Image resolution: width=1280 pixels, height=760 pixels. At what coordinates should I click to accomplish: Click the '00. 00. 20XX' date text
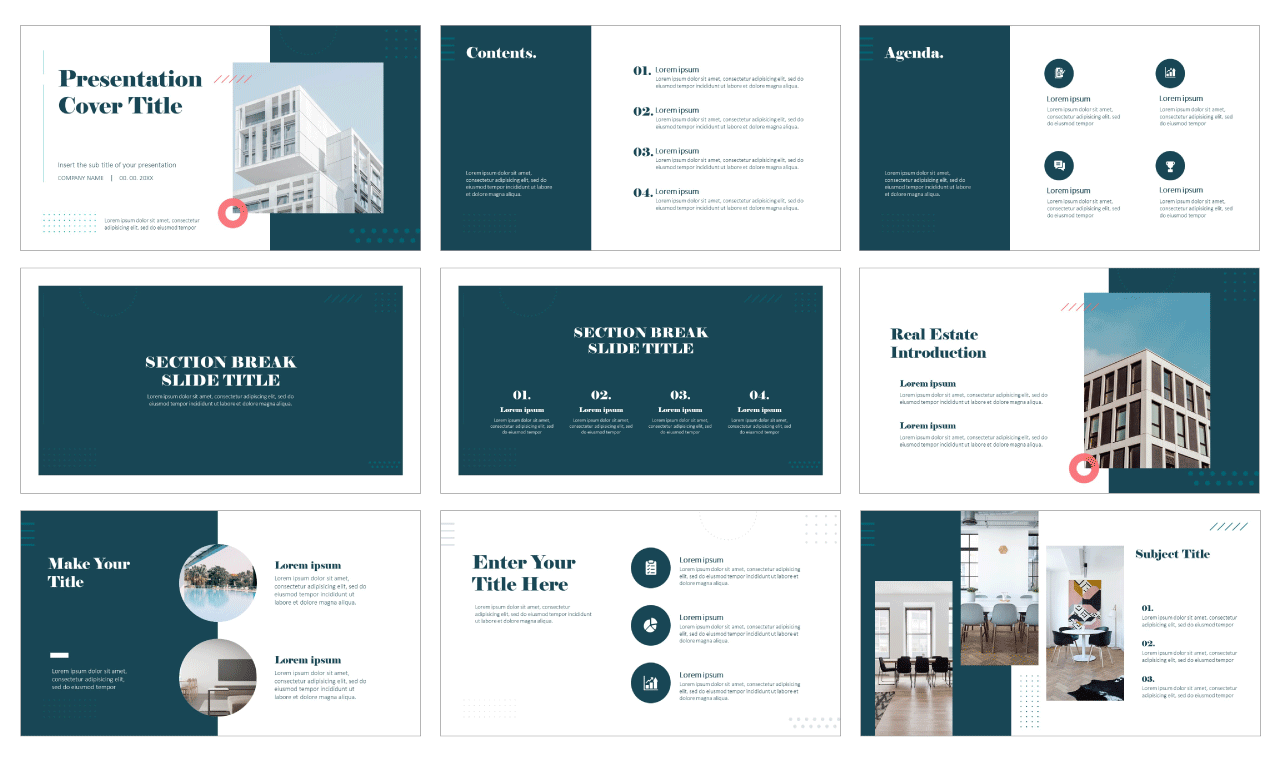click(x=136, y=178)
